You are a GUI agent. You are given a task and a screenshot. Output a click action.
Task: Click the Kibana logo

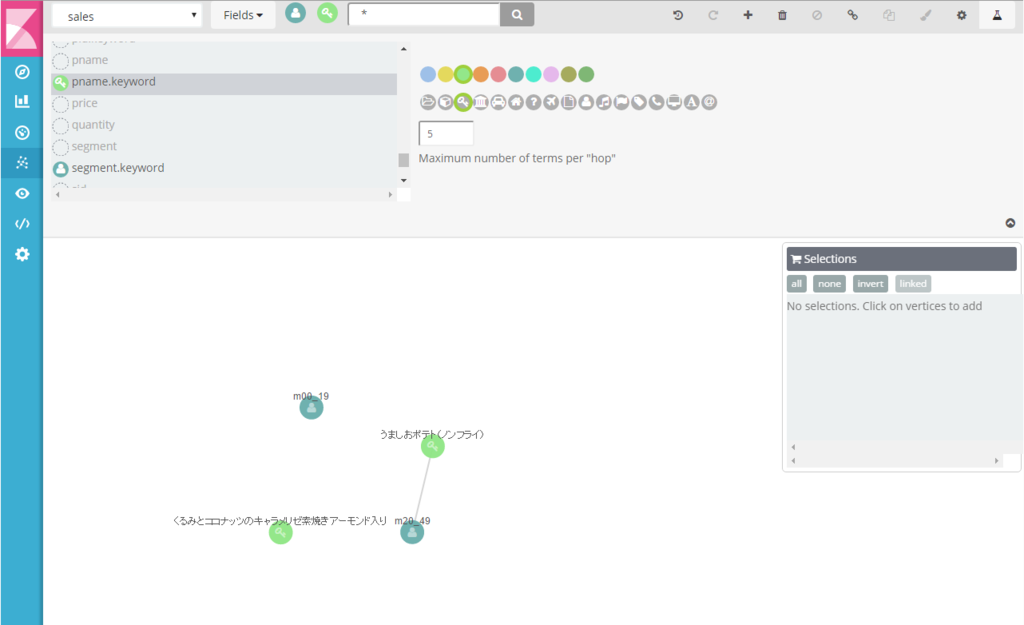click(x=22, y=29)
